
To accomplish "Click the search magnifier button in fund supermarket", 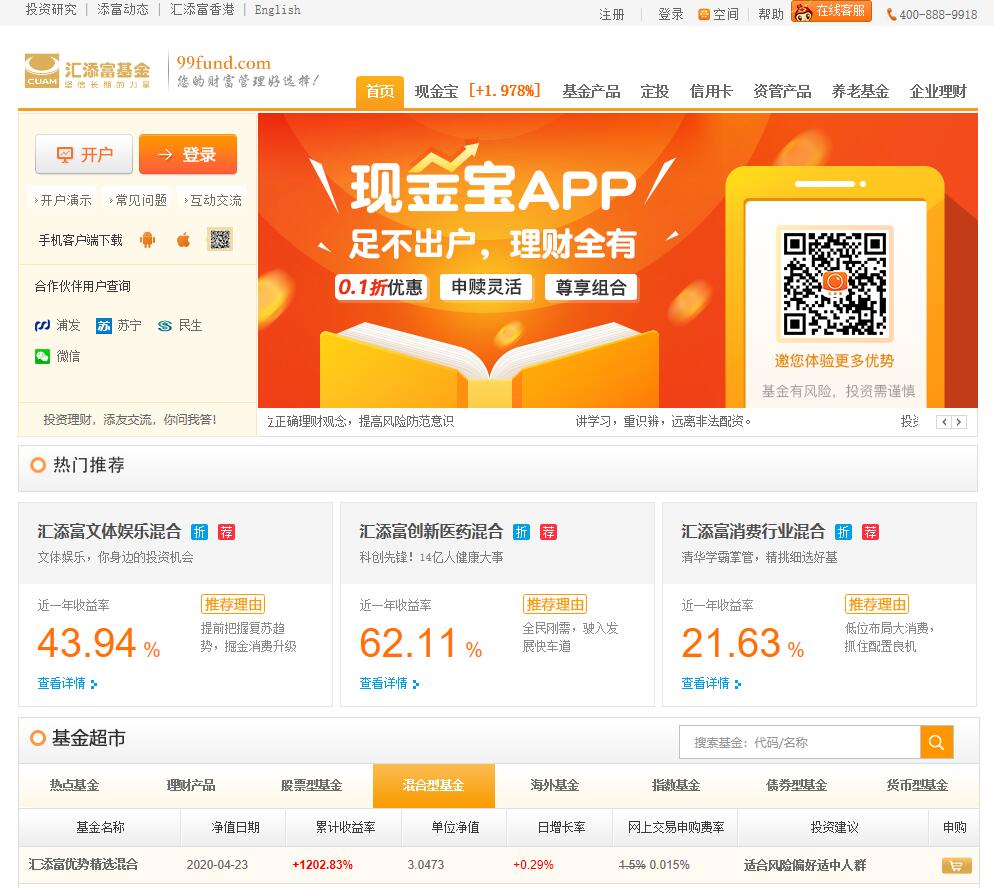I will pos(936,742).
